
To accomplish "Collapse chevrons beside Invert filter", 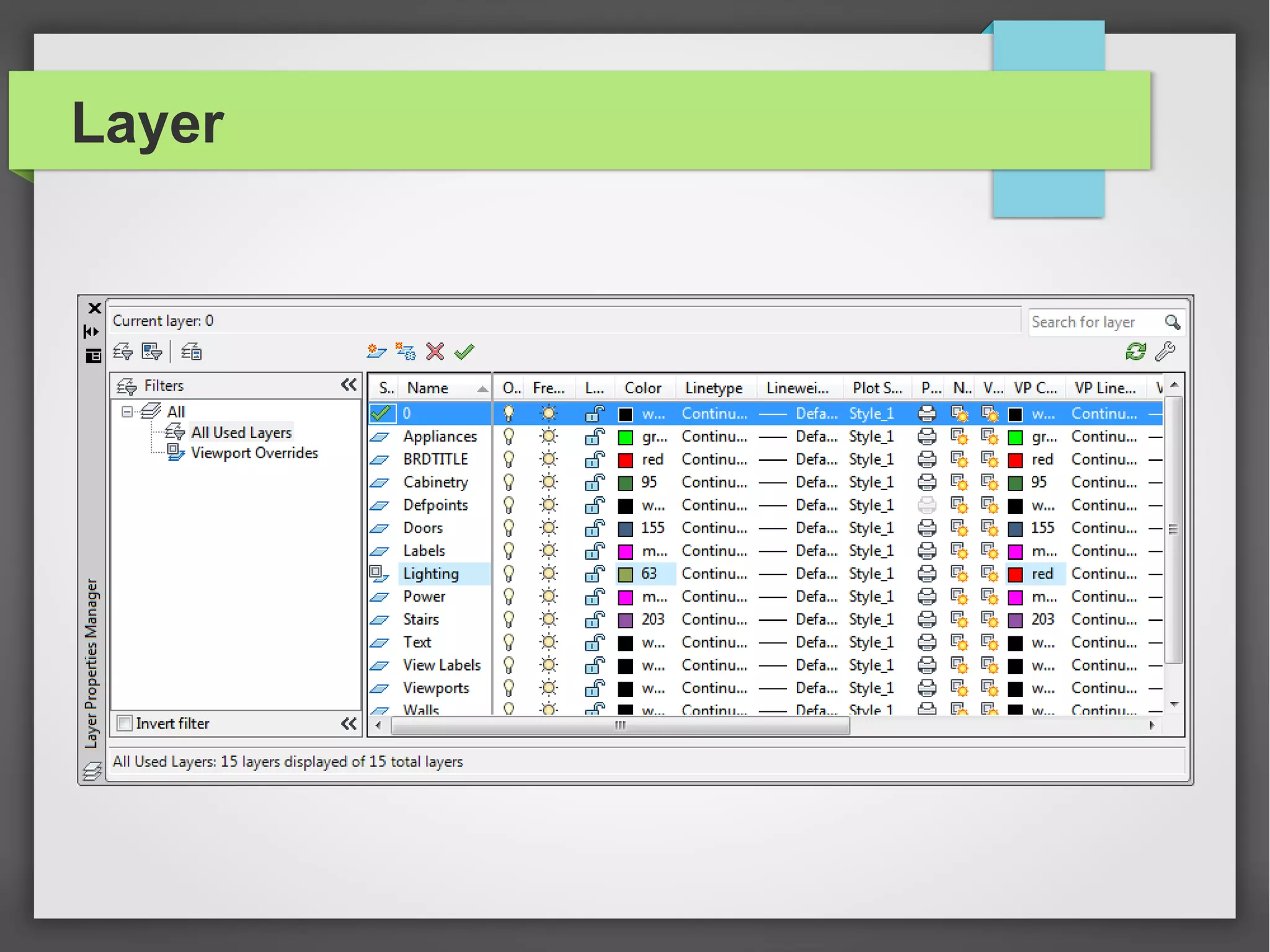I will [349, 723].
